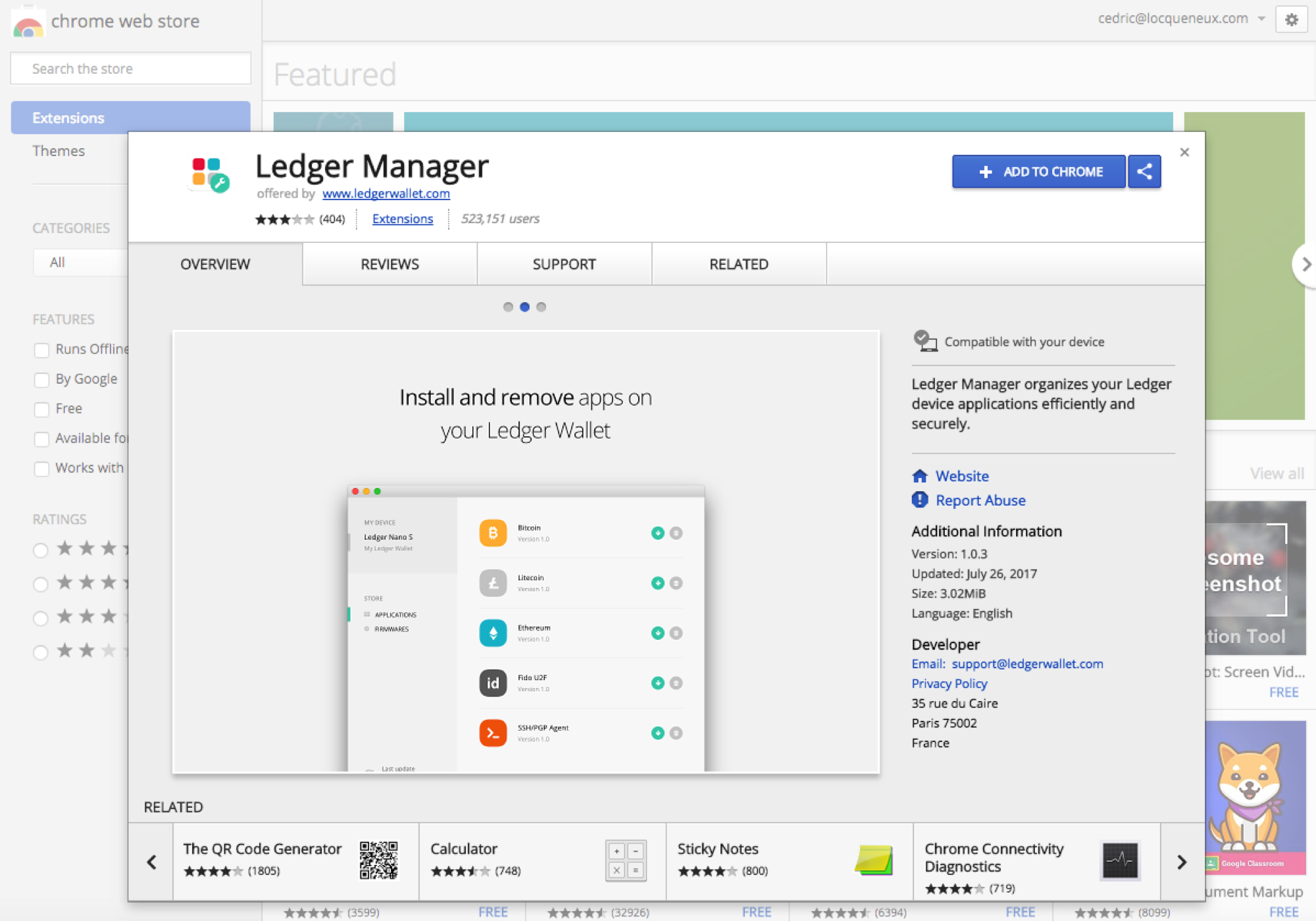This screenshot has width=1316, height=921.
Task: Click the star rating of Ledger Manager
Action: 284,219
